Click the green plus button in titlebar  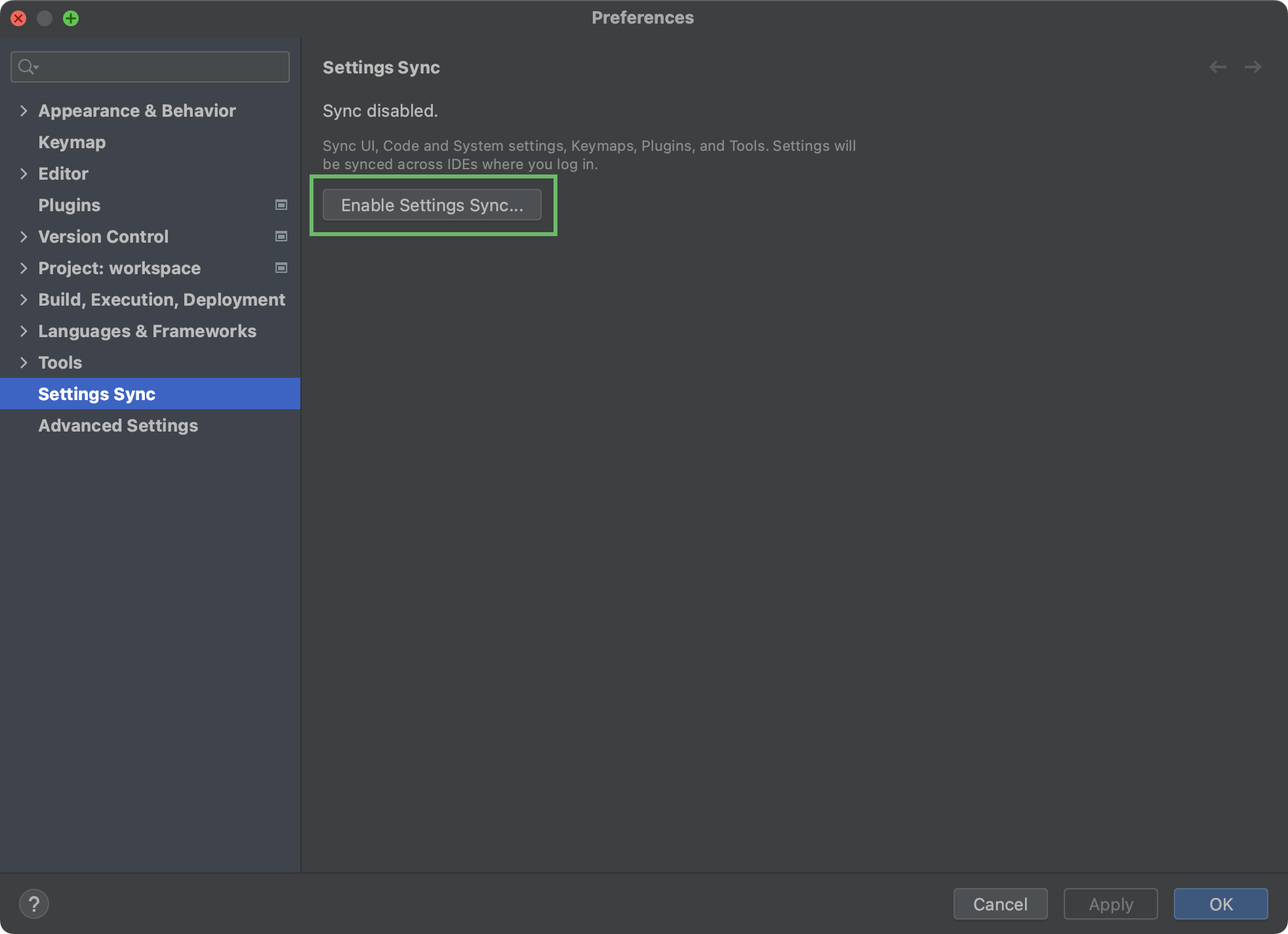pyautogui.click(x=71, y=18)
